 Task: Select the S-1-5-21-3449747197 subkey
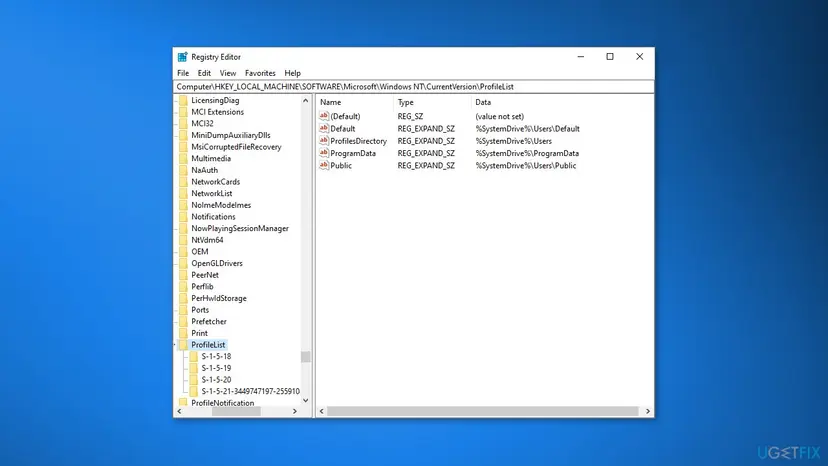tap(250, 391)
